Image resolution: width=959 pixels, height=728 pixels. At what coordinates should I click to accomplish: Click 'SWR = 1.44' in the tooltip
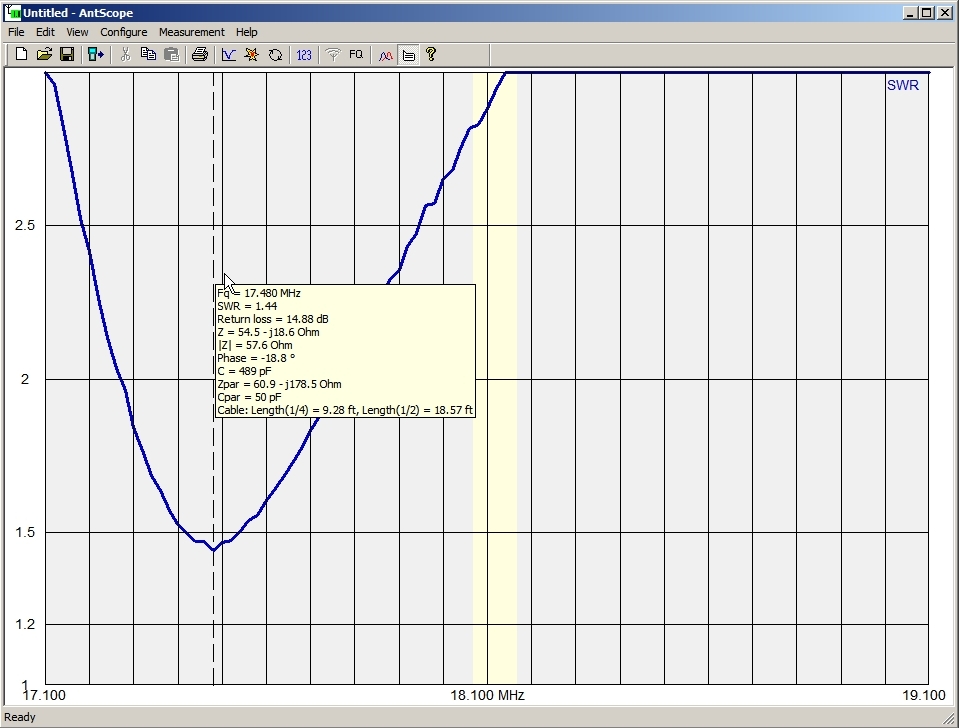coord(247,306)
